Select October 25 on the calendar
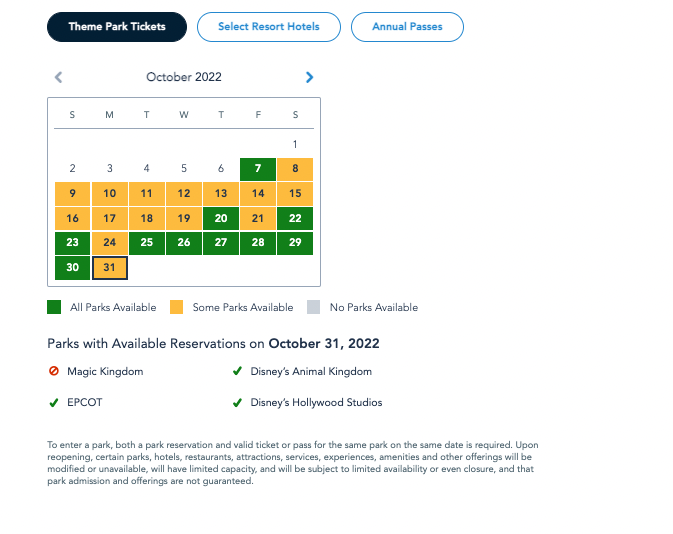This screenshot has width=673, height=534. click(x=147, y=243)
